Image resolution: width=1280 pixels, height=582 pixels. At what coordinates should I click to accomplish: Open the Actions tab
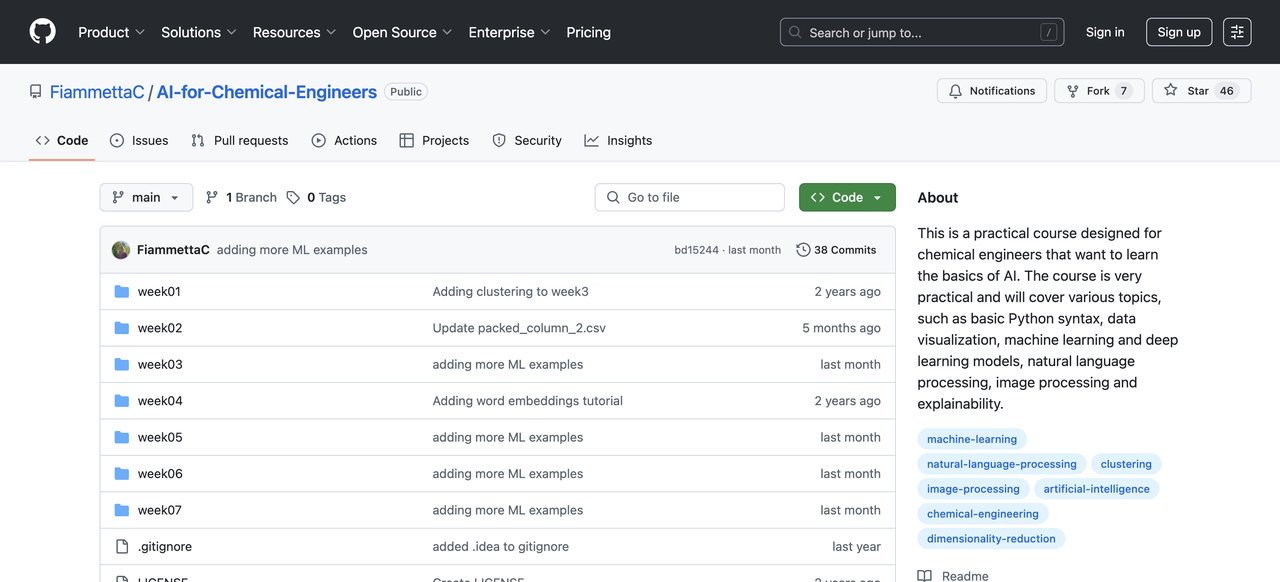(x=344, y=140)
